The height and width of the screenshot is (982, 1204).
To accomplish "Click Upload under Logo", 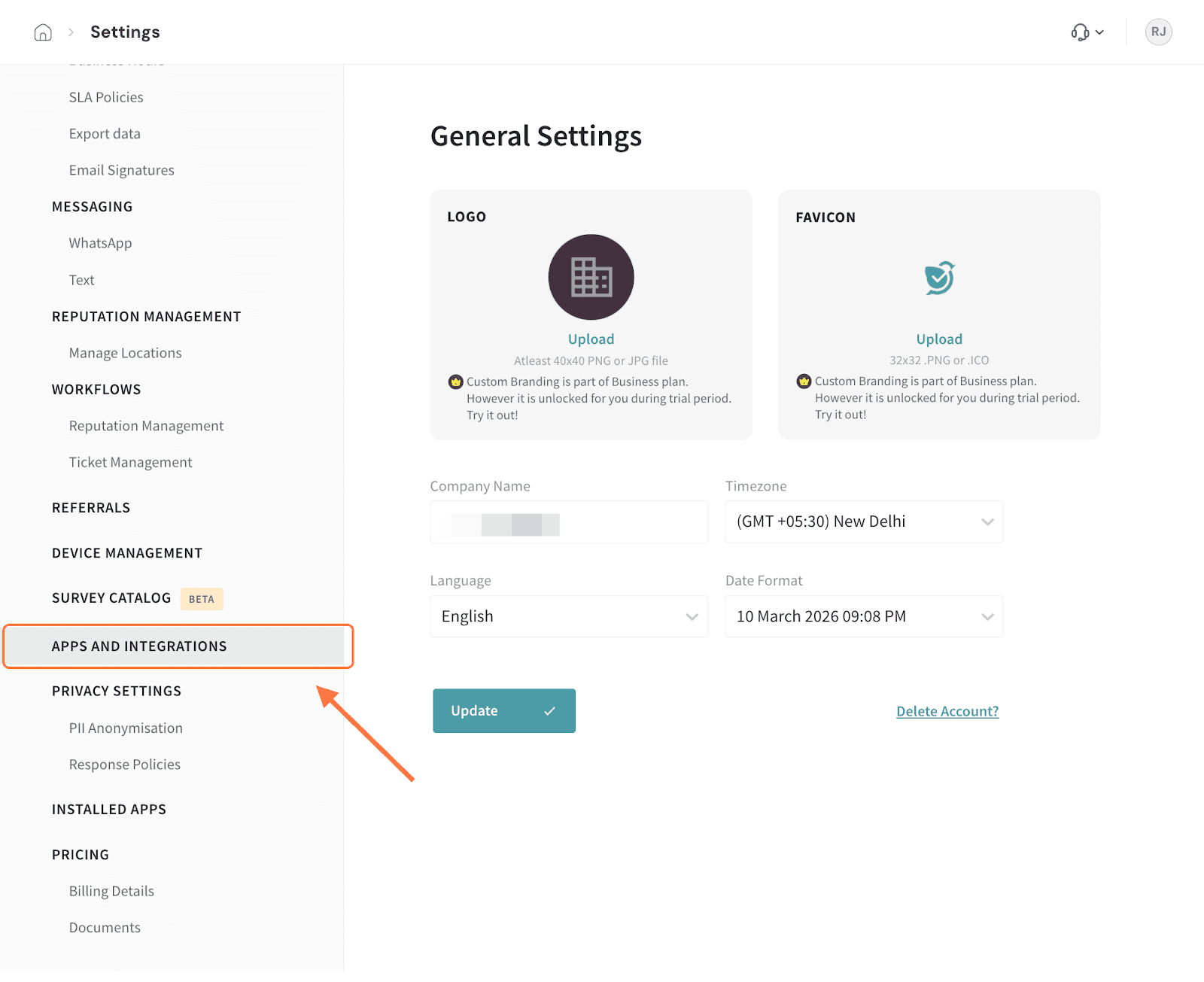I will click(591, 339).
